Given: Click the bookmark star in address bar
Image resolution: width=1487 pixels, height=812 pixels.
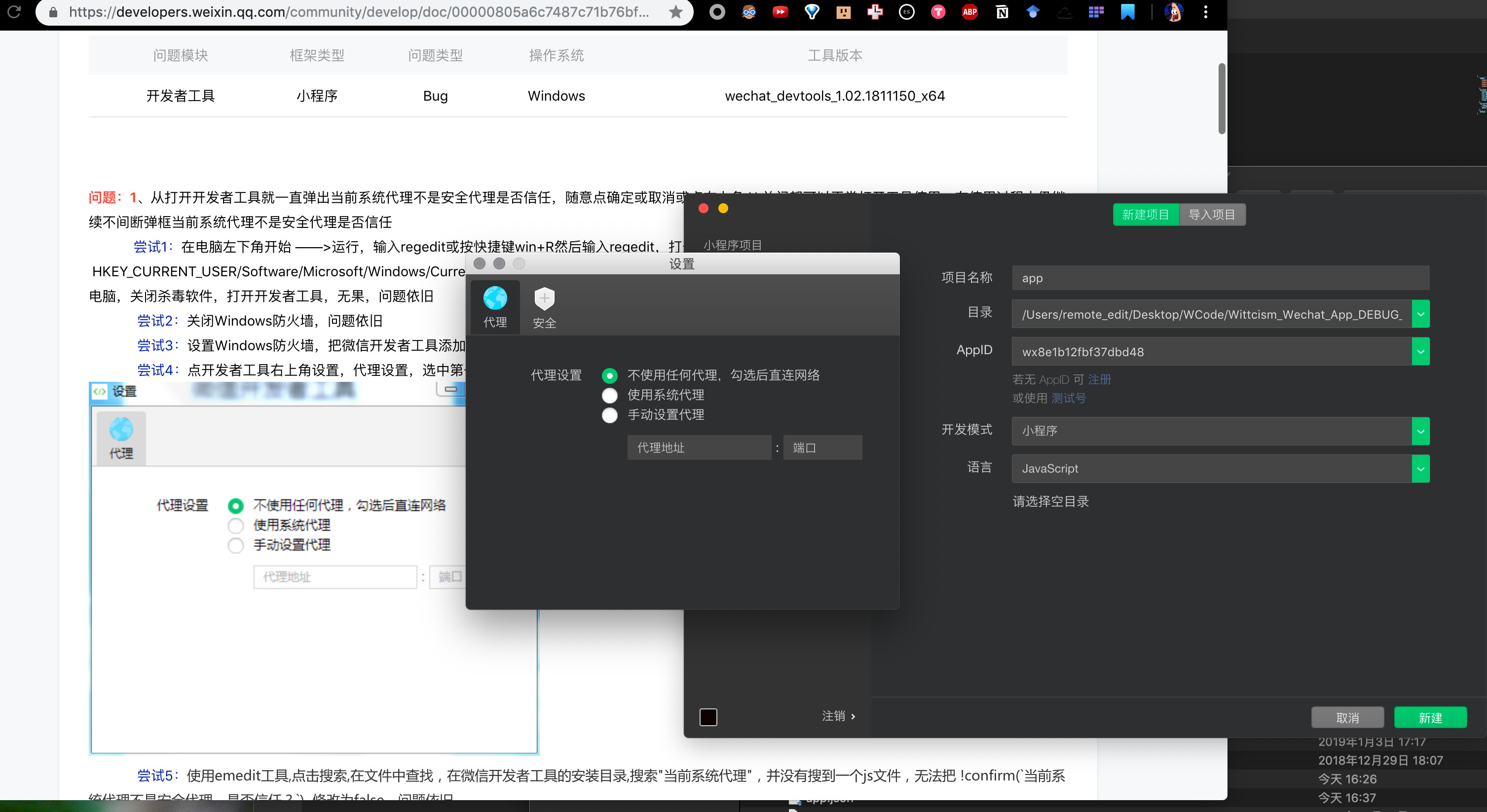Looking at the screenshot, I should 675,12.
